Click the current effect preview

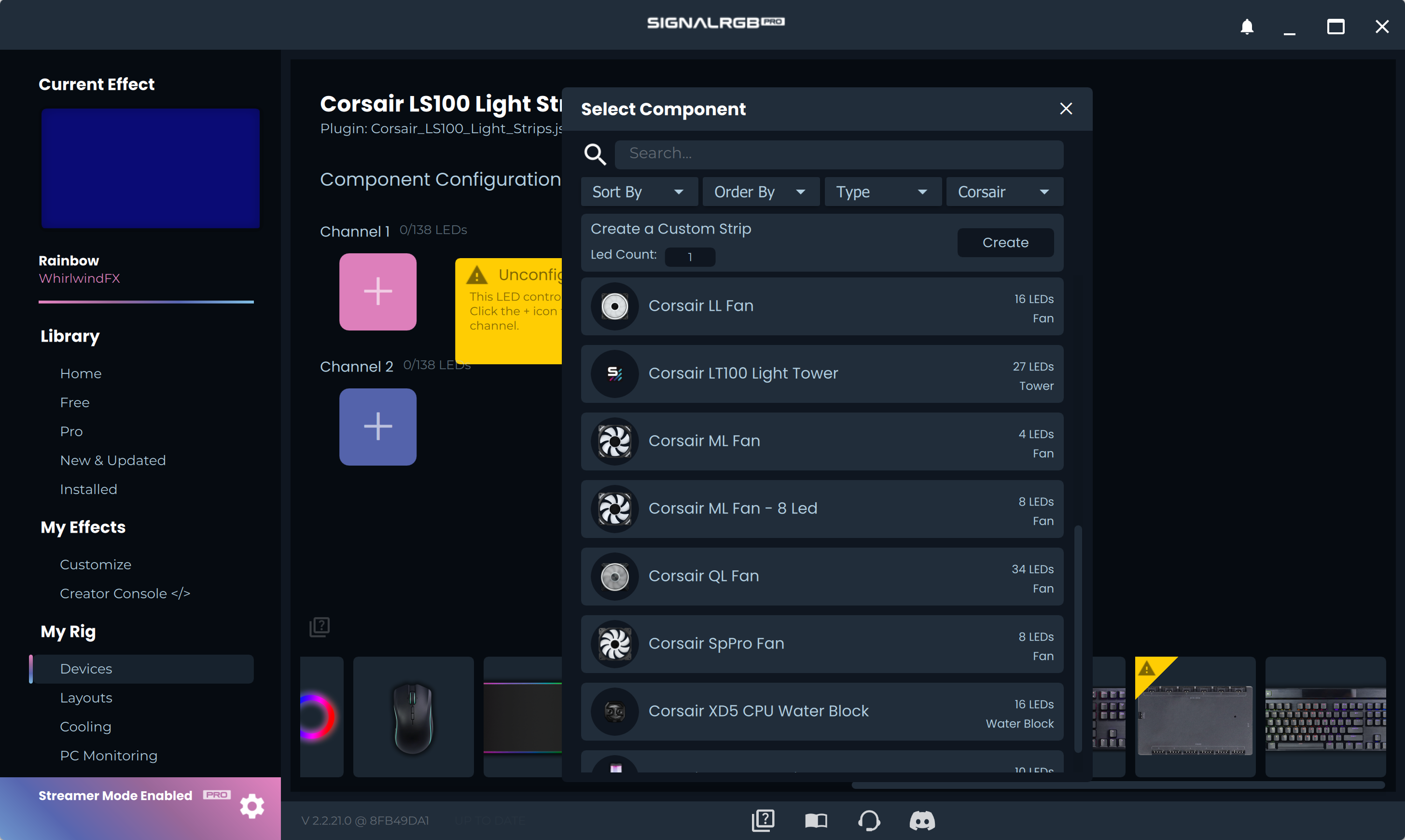click(150, 168)
